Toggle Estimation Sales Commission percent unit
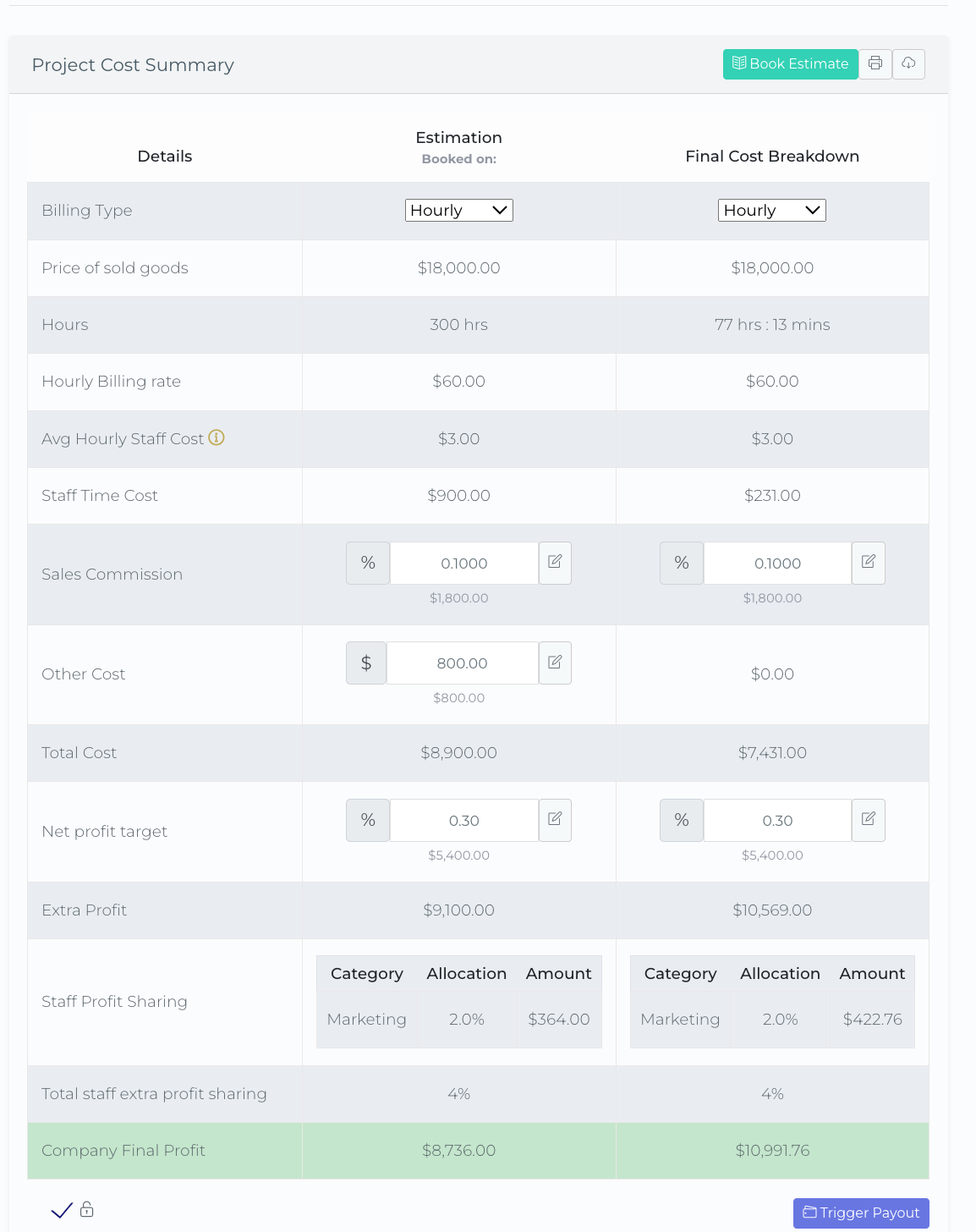This screenshot has width=976, height=1232. tap(368, 563)
